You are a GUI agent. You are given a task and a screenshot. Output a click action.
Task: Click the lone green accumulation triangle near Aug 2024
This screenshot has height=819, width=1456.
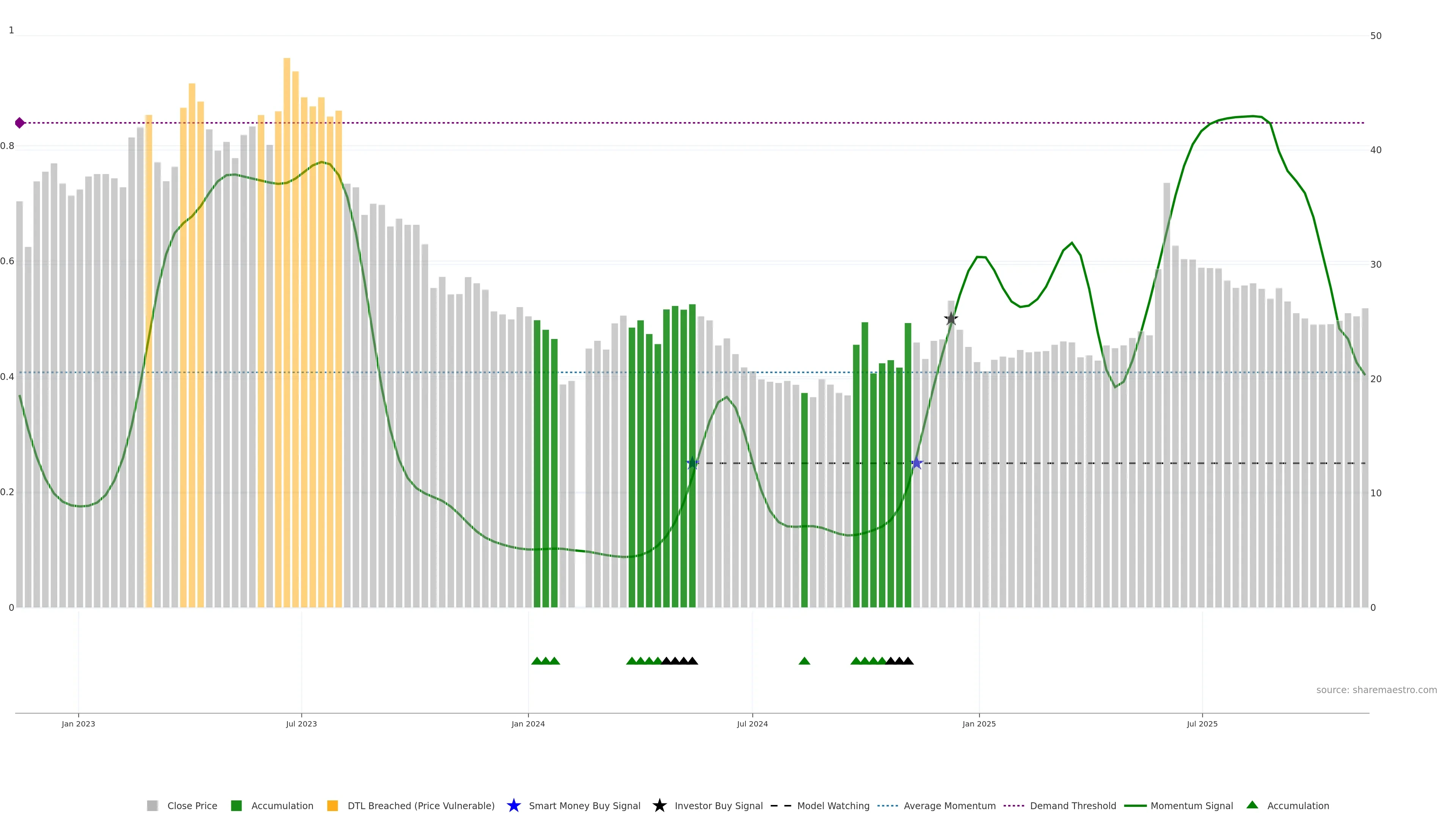pyautogui.click(x=804, y=661)
